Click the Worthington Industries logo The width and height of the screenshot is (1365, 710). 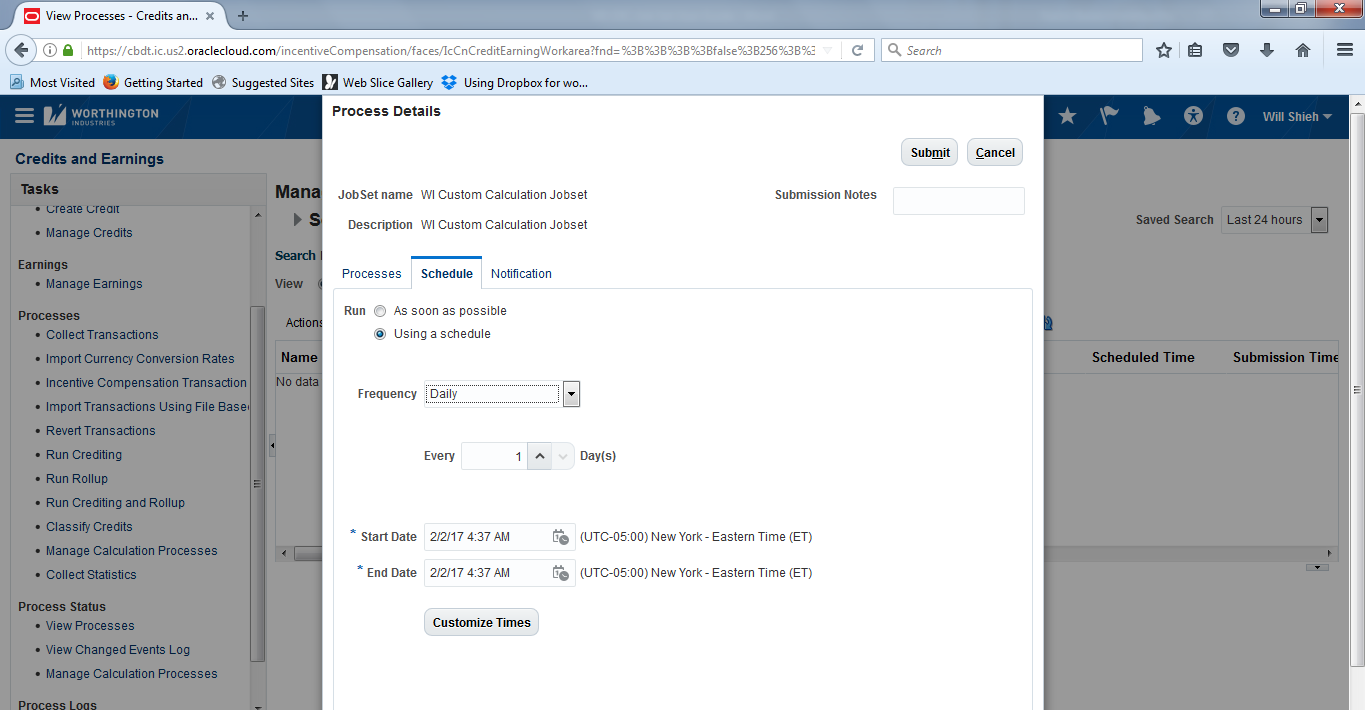(x=101, y=116)
